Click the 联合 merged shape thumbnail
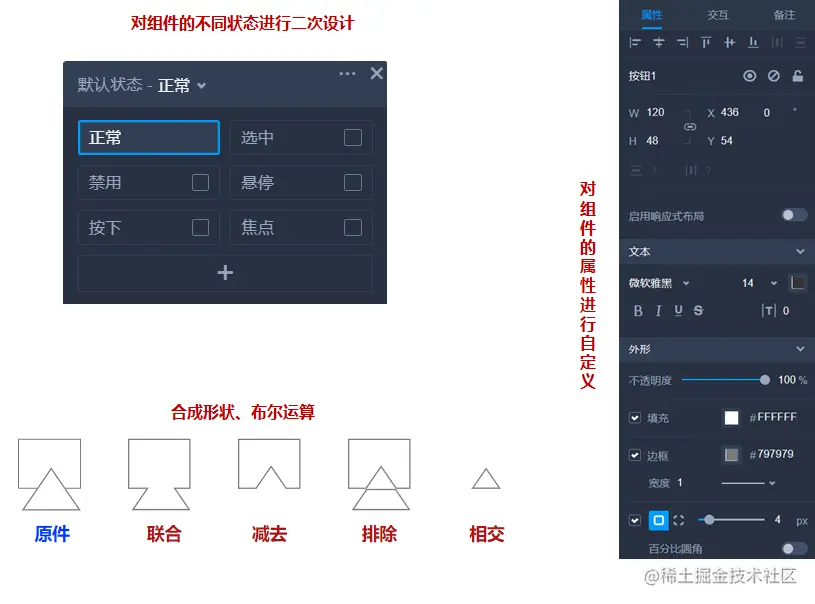This screenshot has width=815, height=604. point(159,475)
